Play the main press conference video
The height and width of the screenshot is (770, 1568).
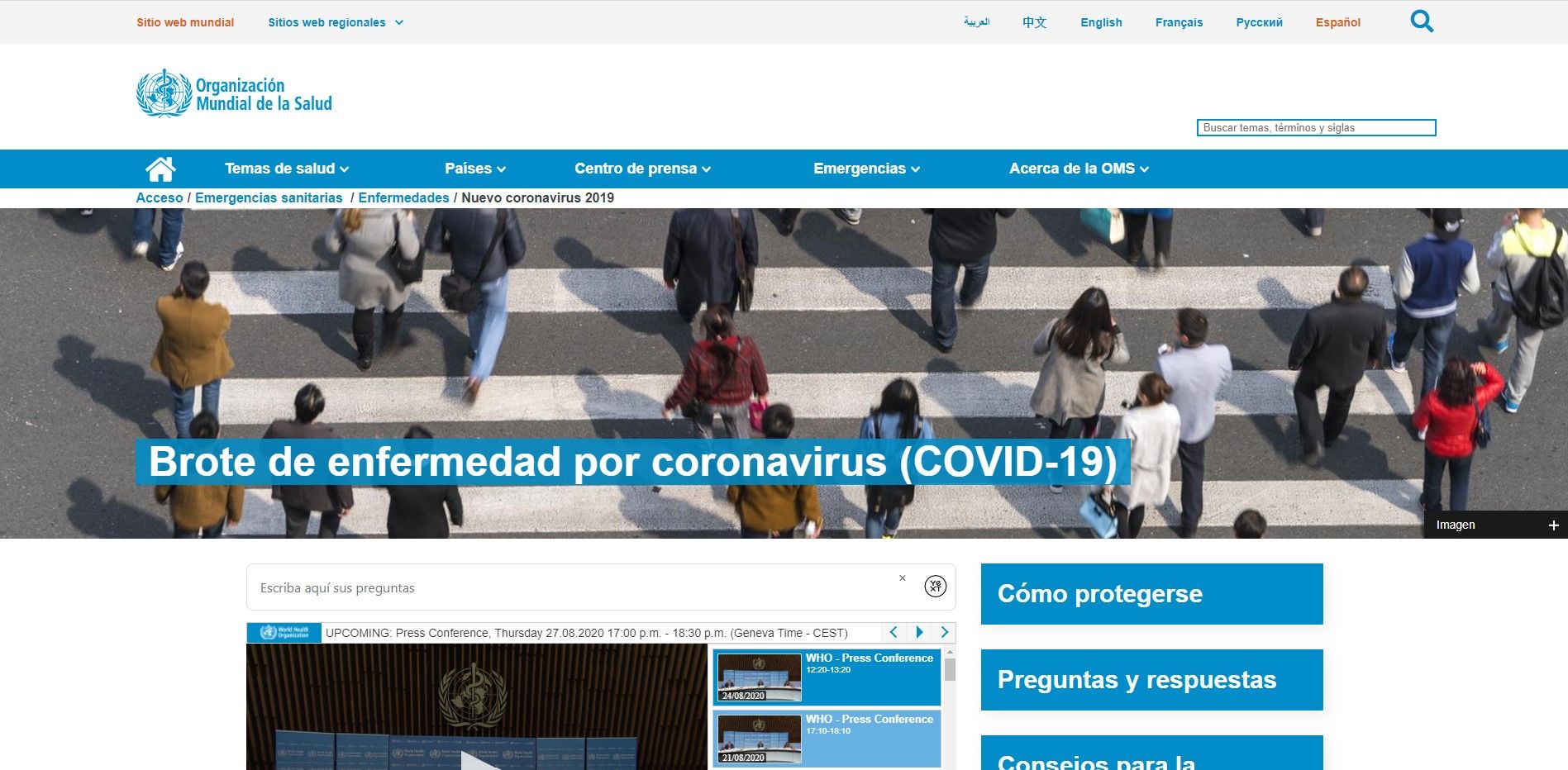point(479,762)
